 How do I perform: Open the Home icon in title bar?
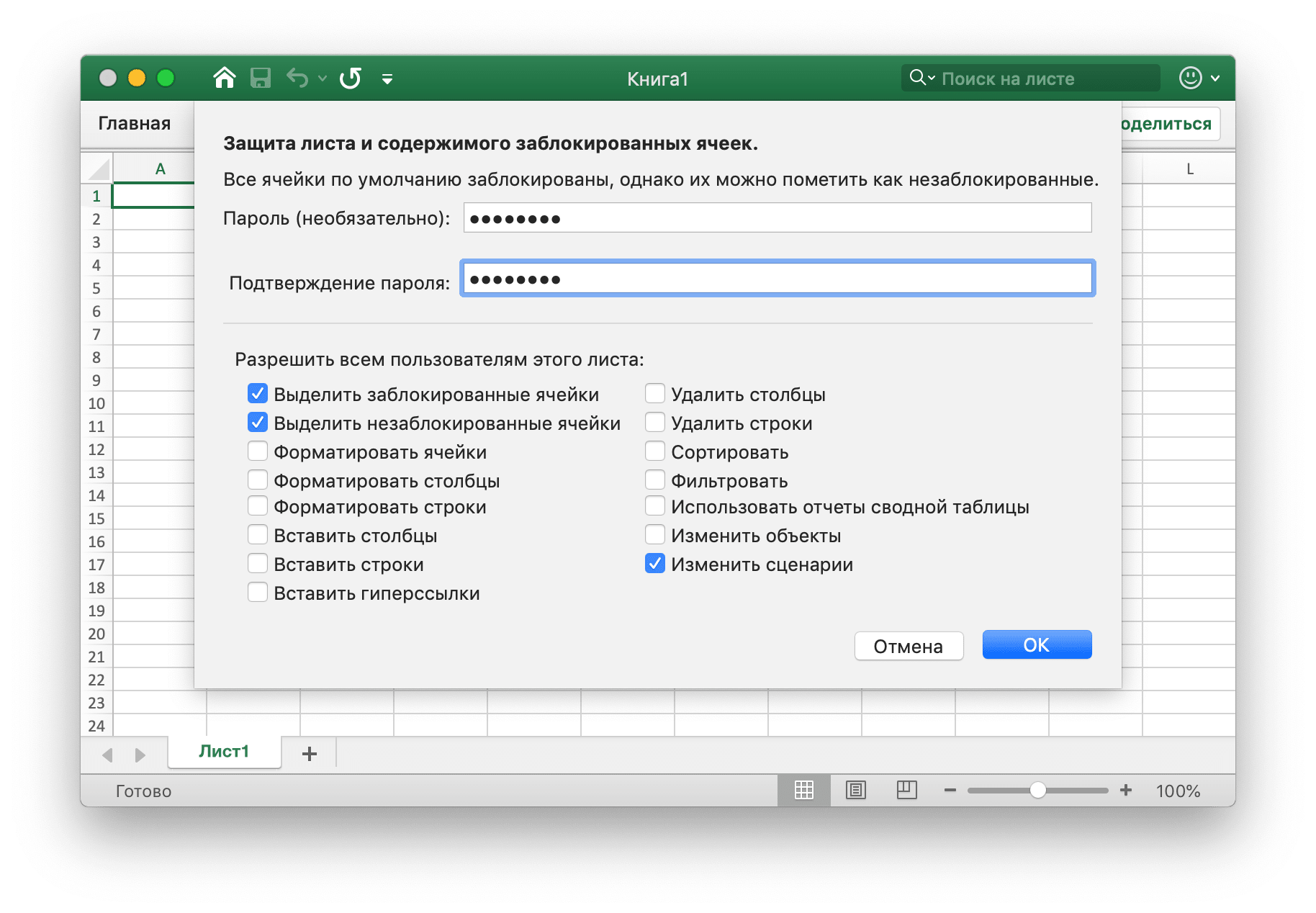coord(225,78)
